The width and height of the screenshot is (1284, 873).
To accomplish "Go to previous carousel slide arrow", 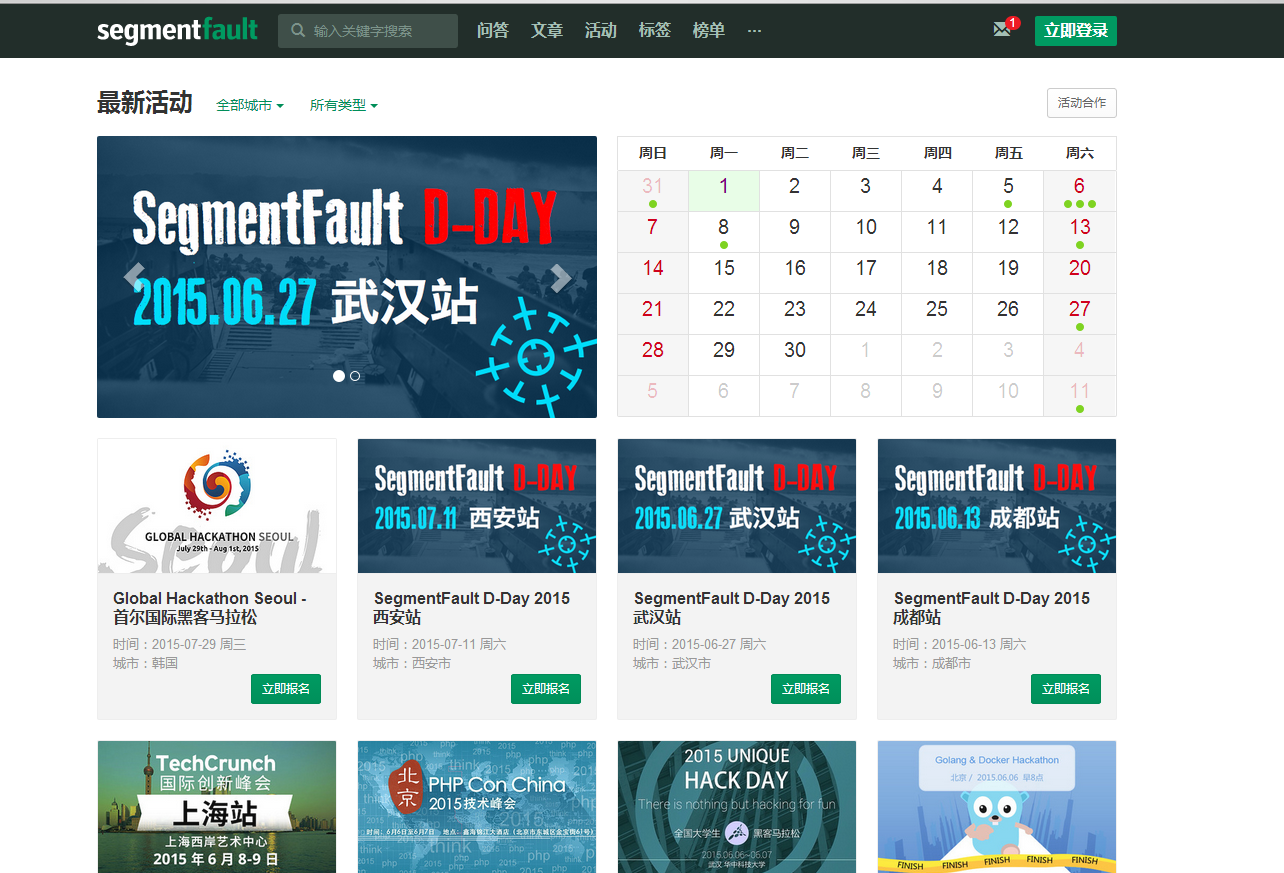I will tap(134, 277).
